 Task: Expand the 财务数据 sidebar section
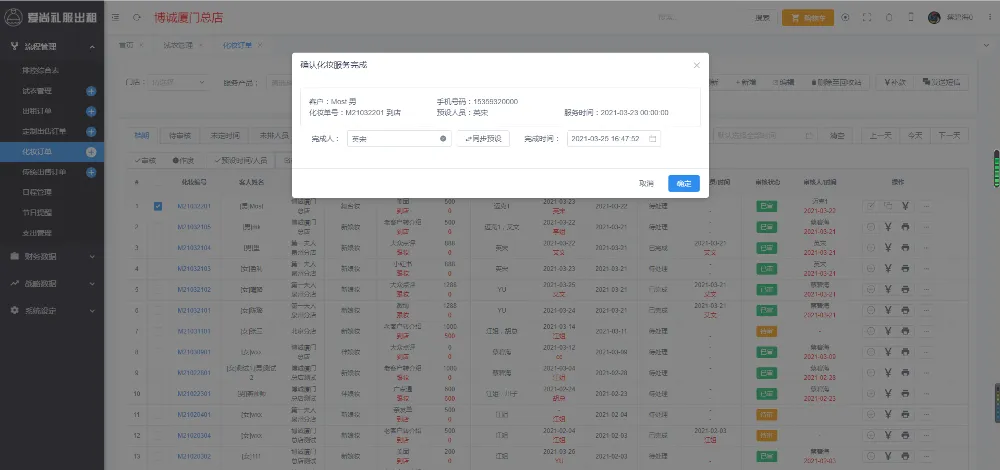[x=50, y=256]
